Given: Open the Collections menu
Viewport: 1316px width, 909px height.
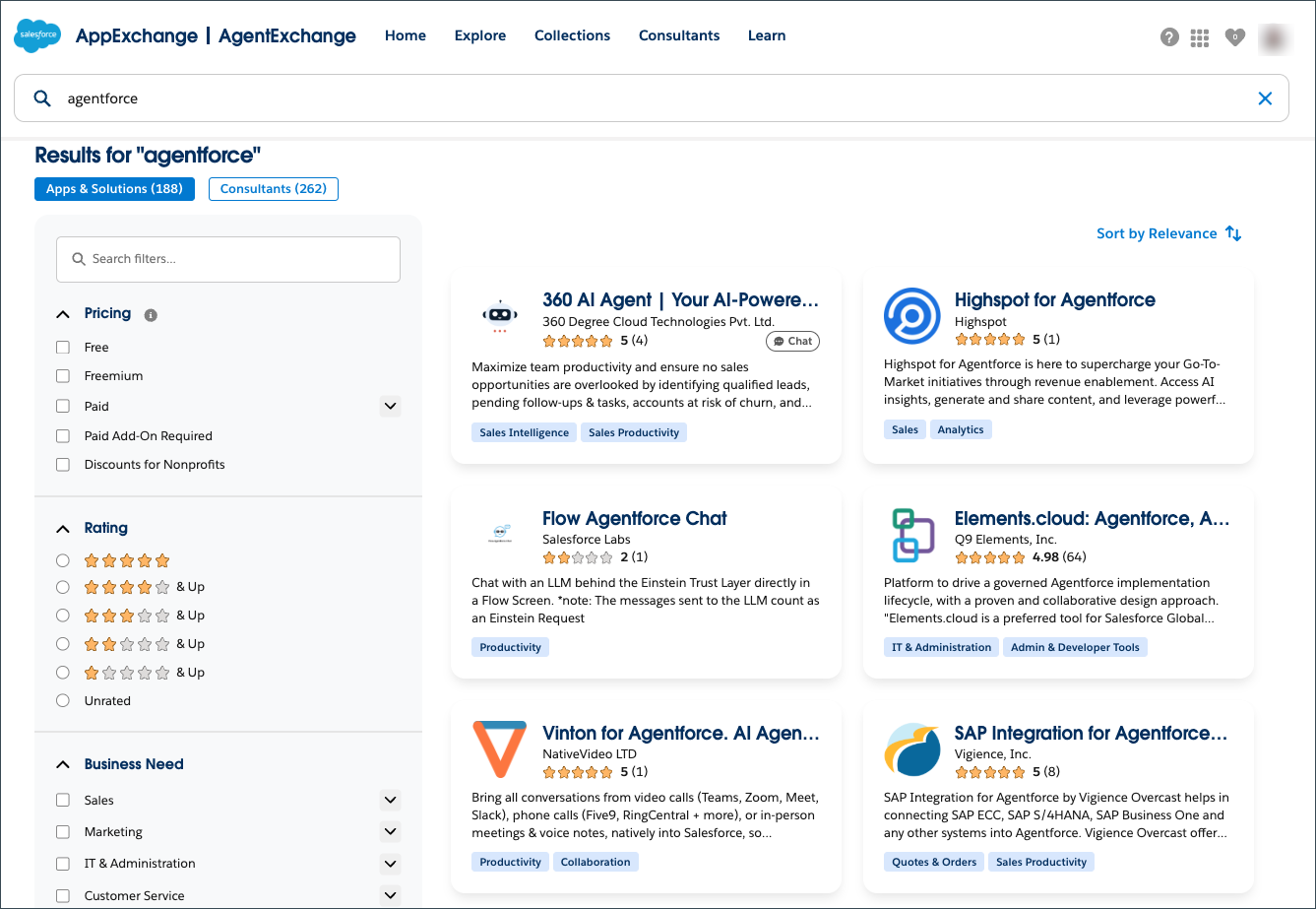Looking at the screenshot, I should [572, 35].
